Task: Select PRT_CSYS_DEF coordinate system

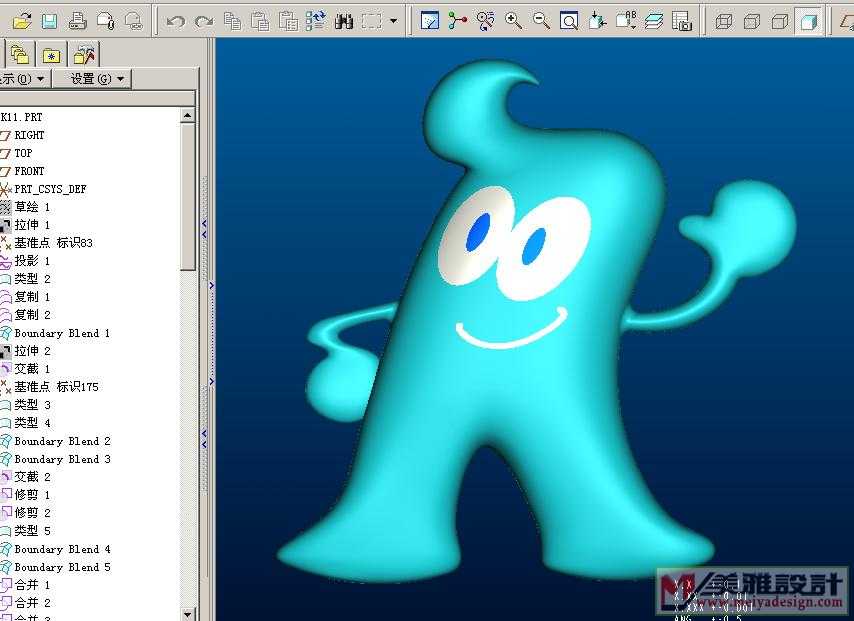Action: [x=50, y=189]
